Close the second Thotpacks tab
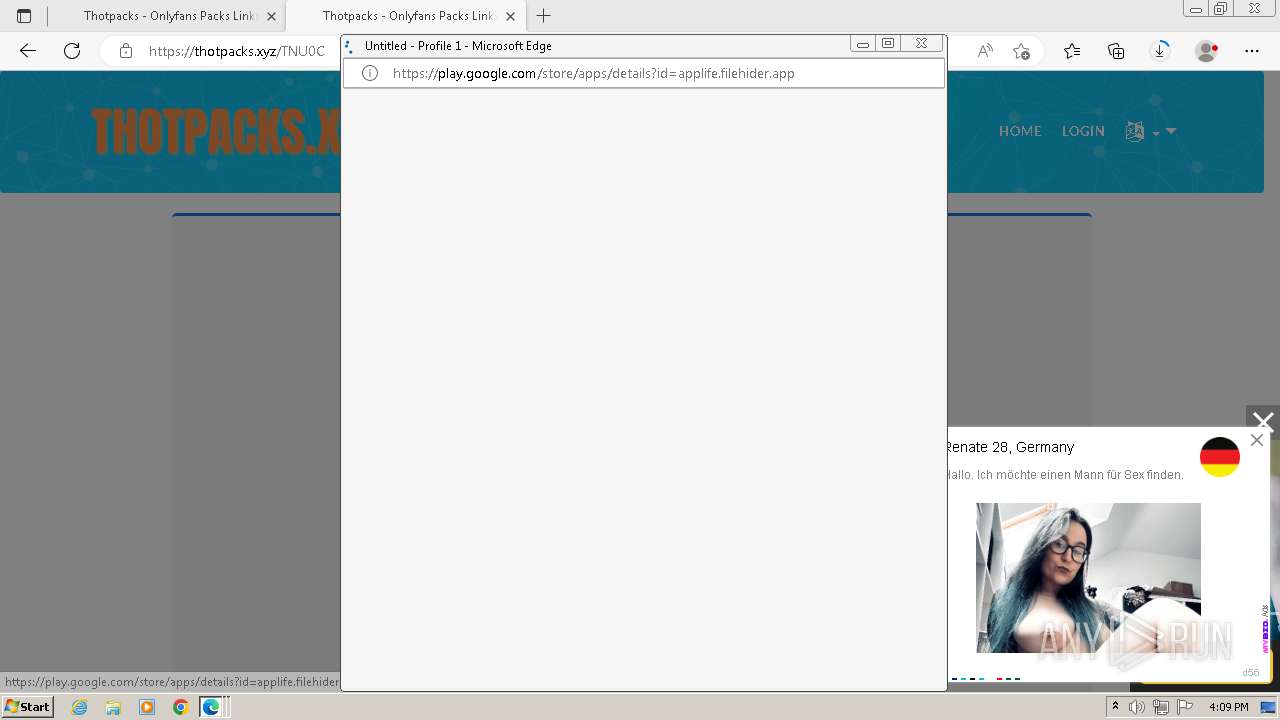The image size is (1280, 720). click(x=510, y=16)
